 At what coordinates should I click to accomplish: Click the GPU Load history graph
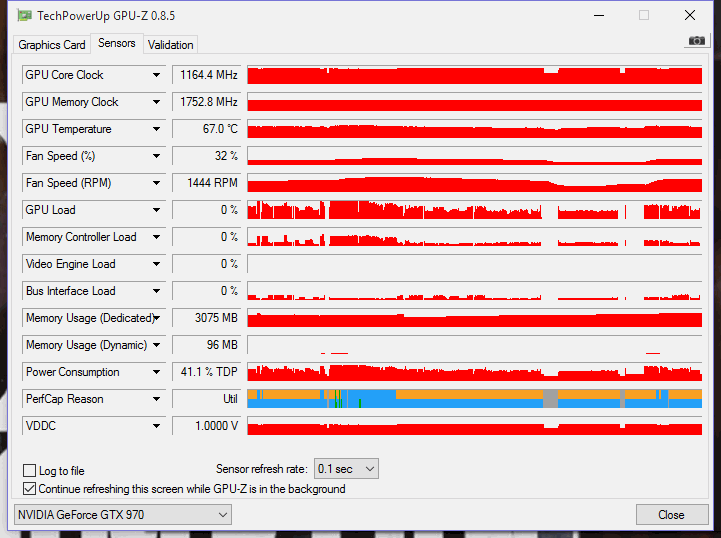click(475, 210)
